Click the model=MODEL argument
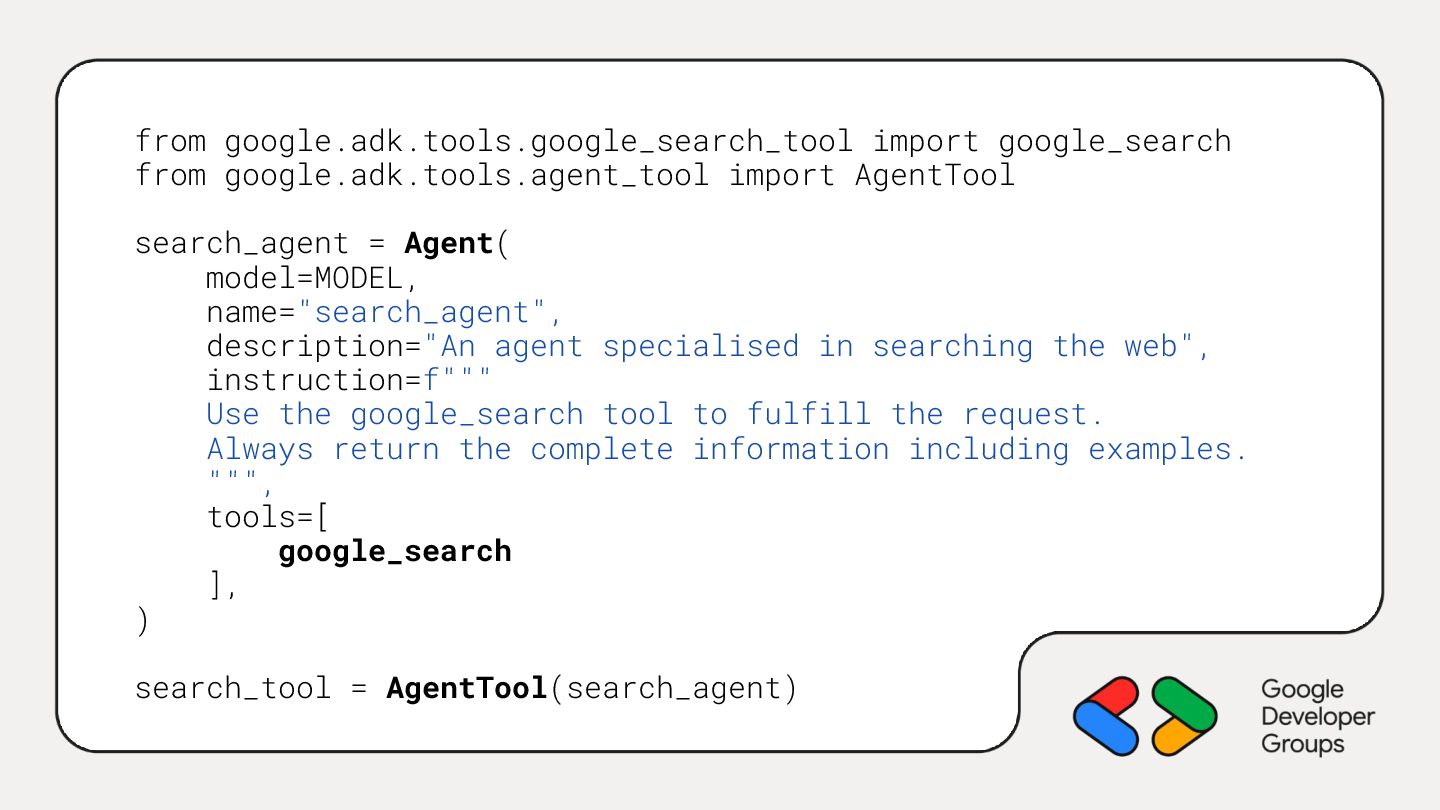The width and height of the screenshot is (1440, 810). click(311, 278)
